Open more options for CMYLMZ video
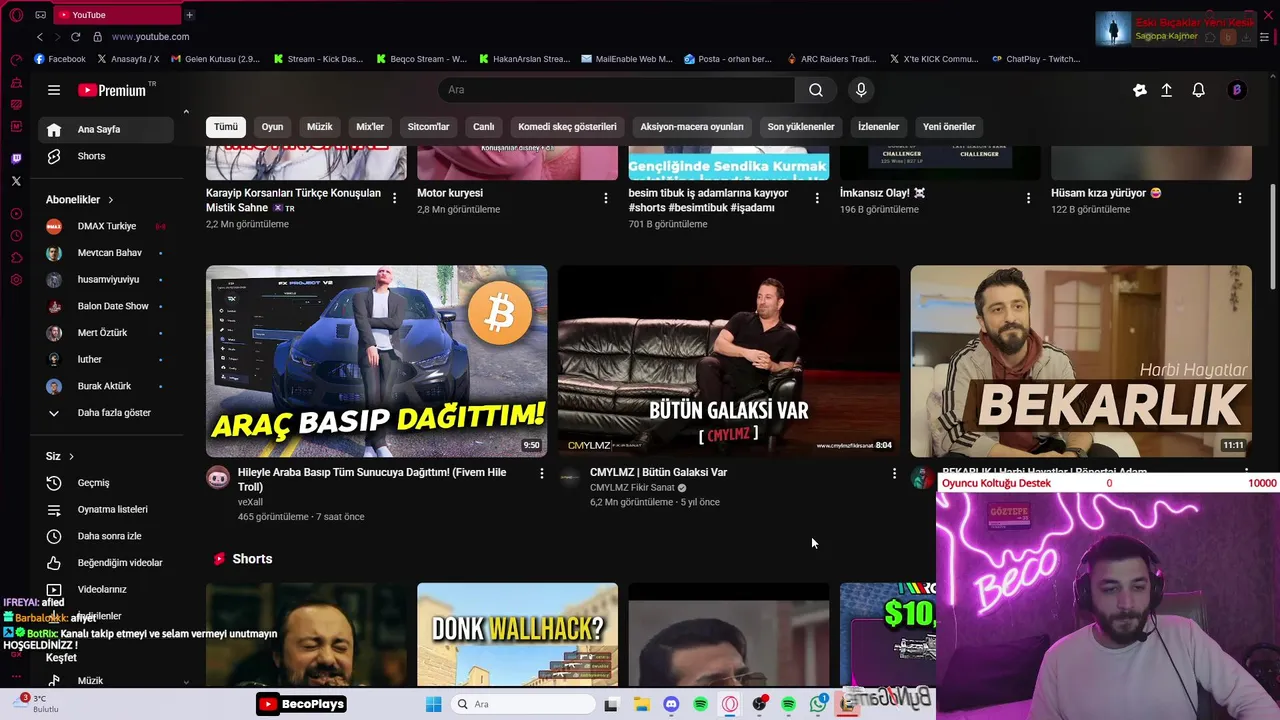1280x720 pixels. tap(894, 474)
